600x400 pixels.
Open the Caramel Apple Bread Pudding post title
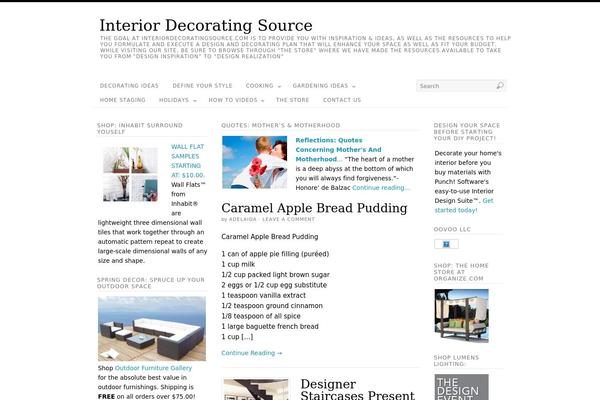click(x=314, y=208)
